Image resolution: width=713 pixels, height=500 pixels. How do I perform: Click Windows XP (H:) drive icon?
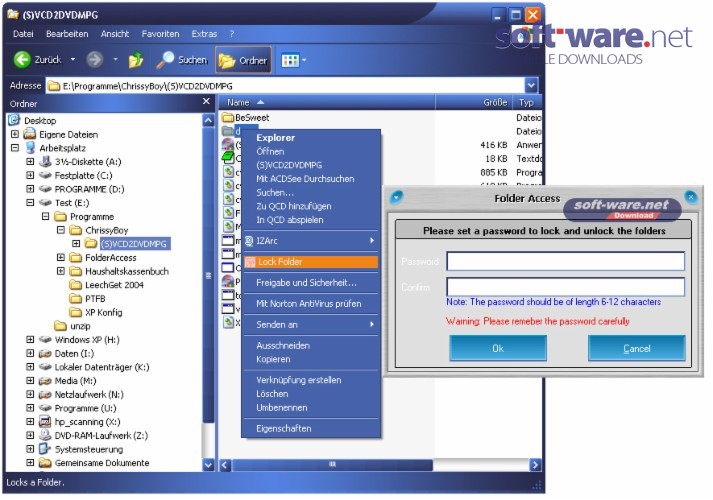(x=45, y=340)
